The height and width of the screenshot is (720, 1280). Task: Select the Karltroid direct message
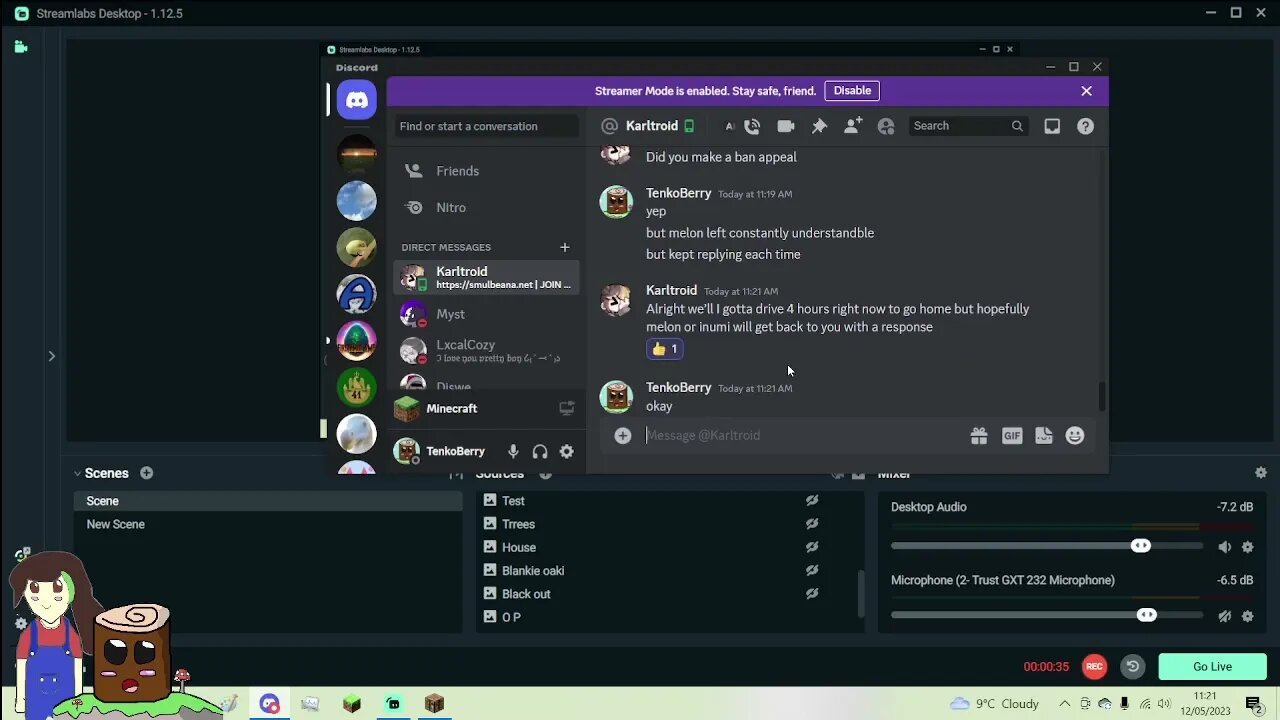pos(485,277)
